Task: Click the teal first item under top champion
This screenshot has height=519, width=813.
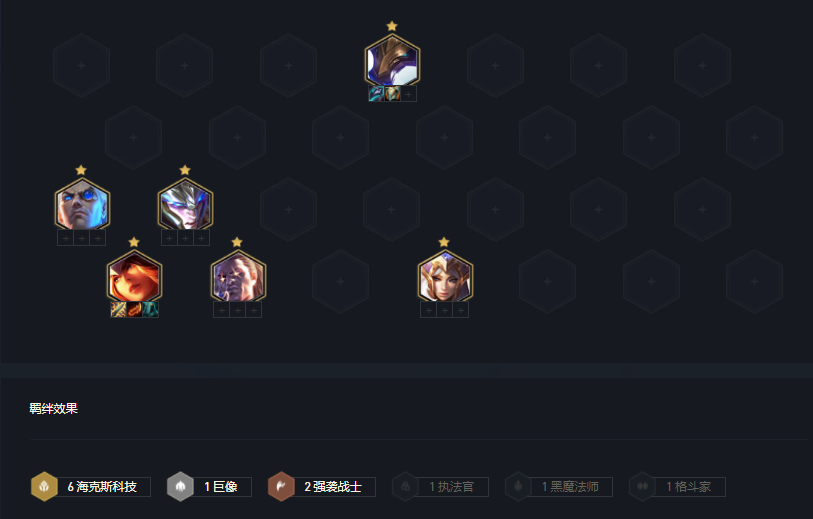Action: (x=376, y=94)
